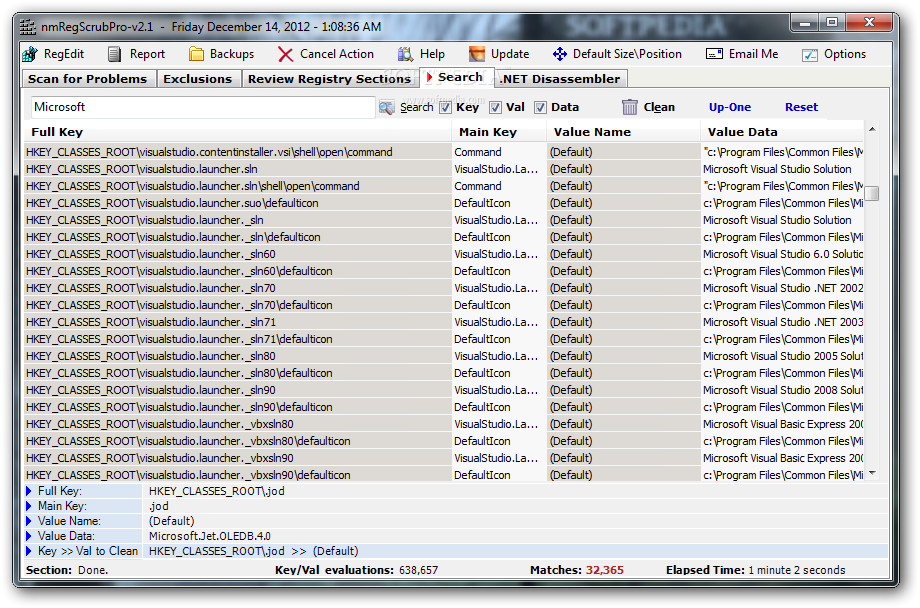
Task: Sort by Value Data column header
Action: [x=782, y=132]
